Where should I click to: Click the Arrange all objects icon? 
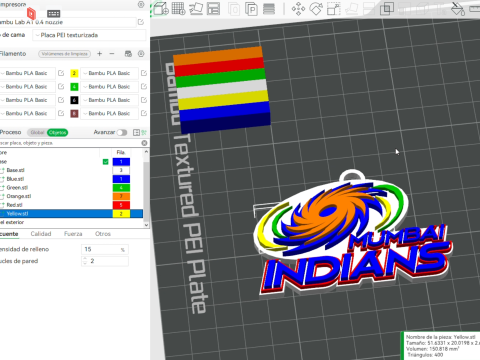213,9
